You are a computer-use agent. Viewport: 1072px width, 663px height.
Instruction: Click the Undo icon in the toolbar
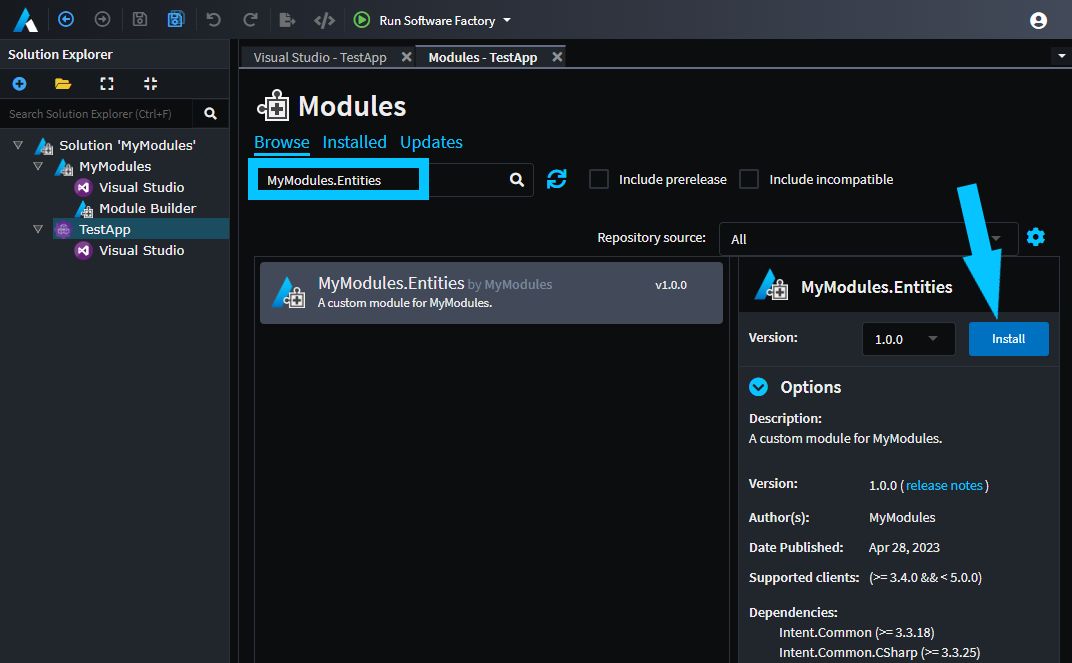point(212,20)
